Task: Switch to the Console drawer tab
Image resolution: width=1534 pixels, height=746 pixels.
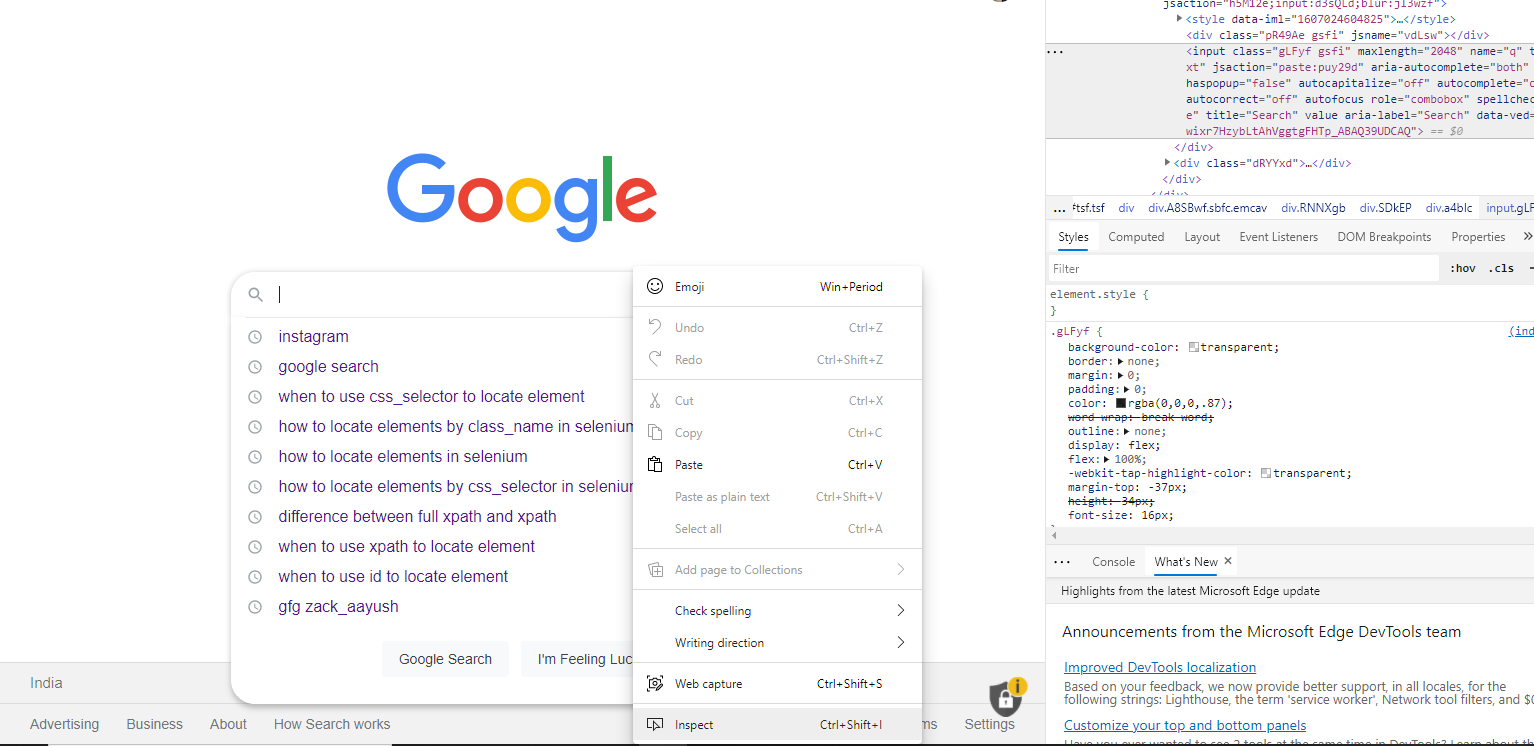Action: 1113,562
